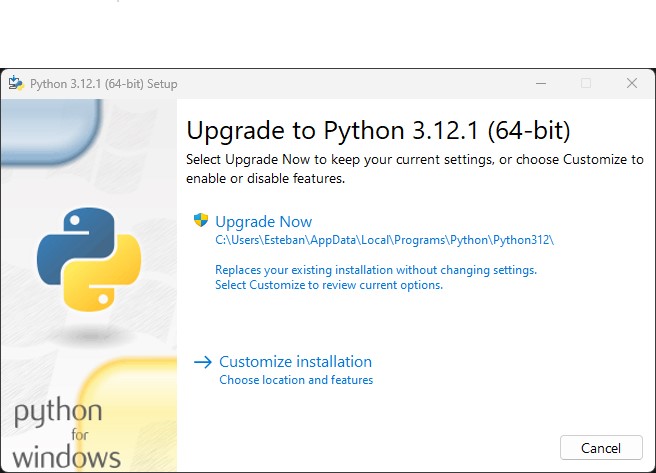The height and width of the screenshot is (473, 656).
Task: Click the arrow icon beside Customize installation
Action: click(203, 362)
